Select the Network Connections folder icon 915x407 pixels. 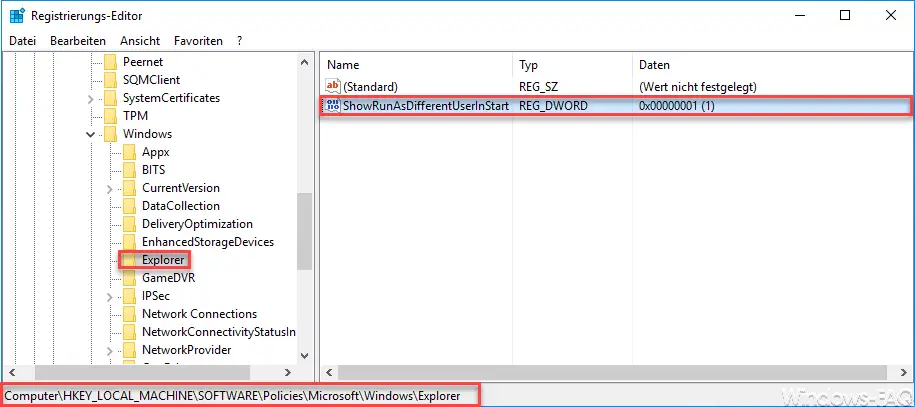[130, 314]
